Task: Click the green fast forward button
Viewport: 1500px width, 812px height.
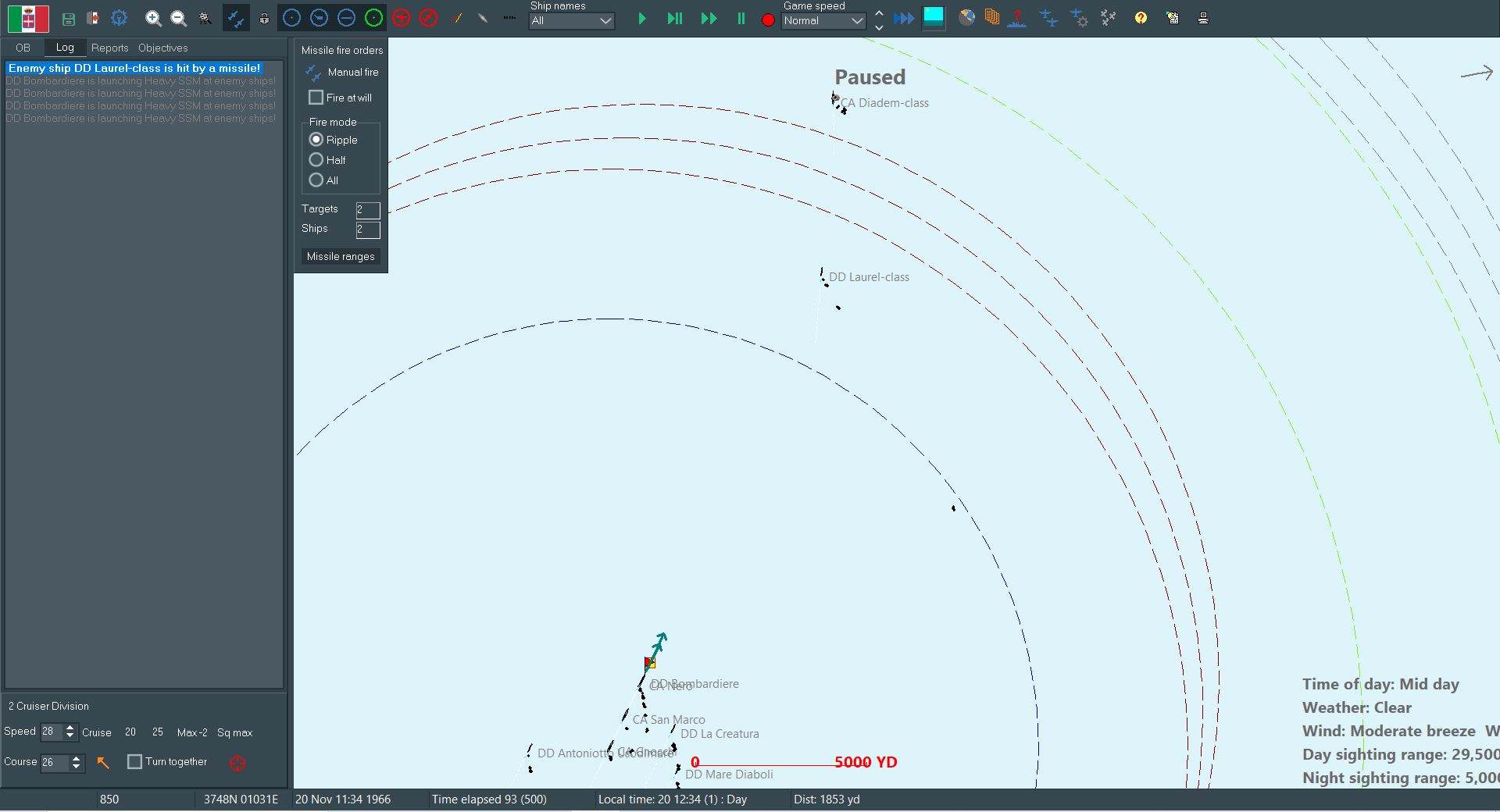Action: pyautogui.click(x=709, y=19)
